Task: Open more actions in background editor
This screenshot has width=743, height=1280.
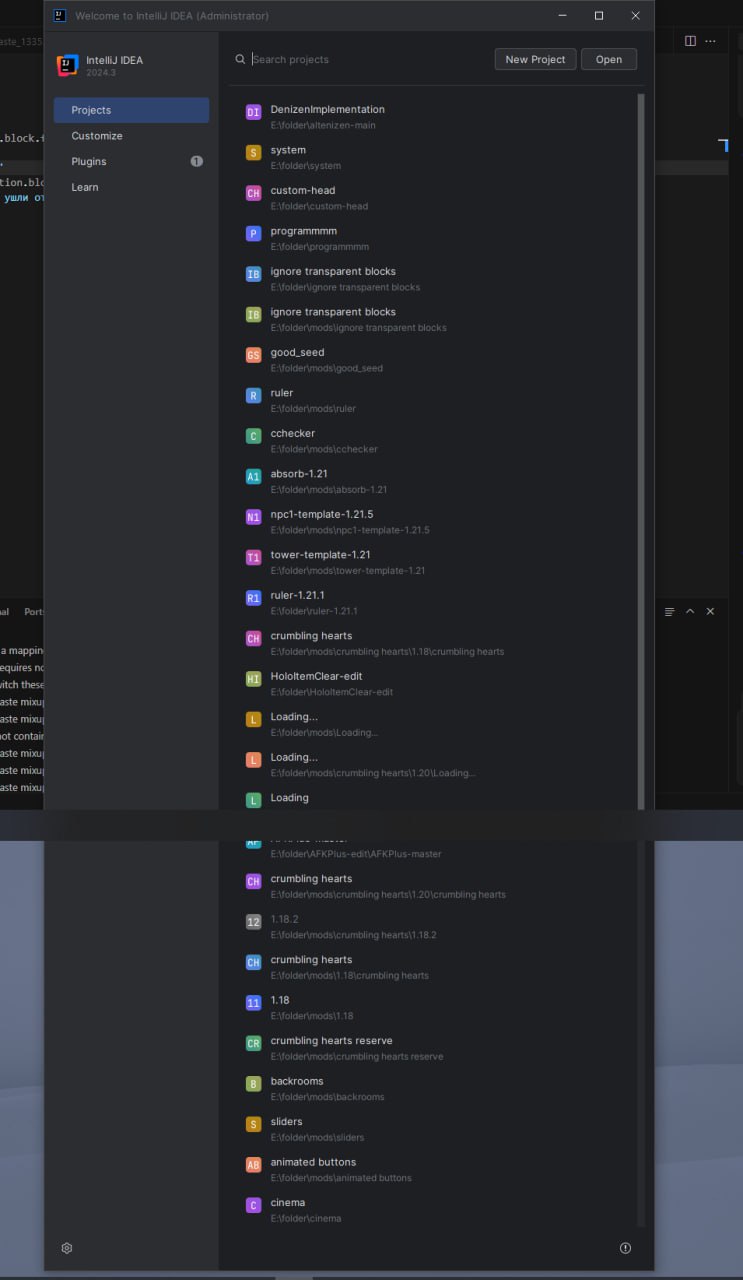Action: (x=711, y=41)
